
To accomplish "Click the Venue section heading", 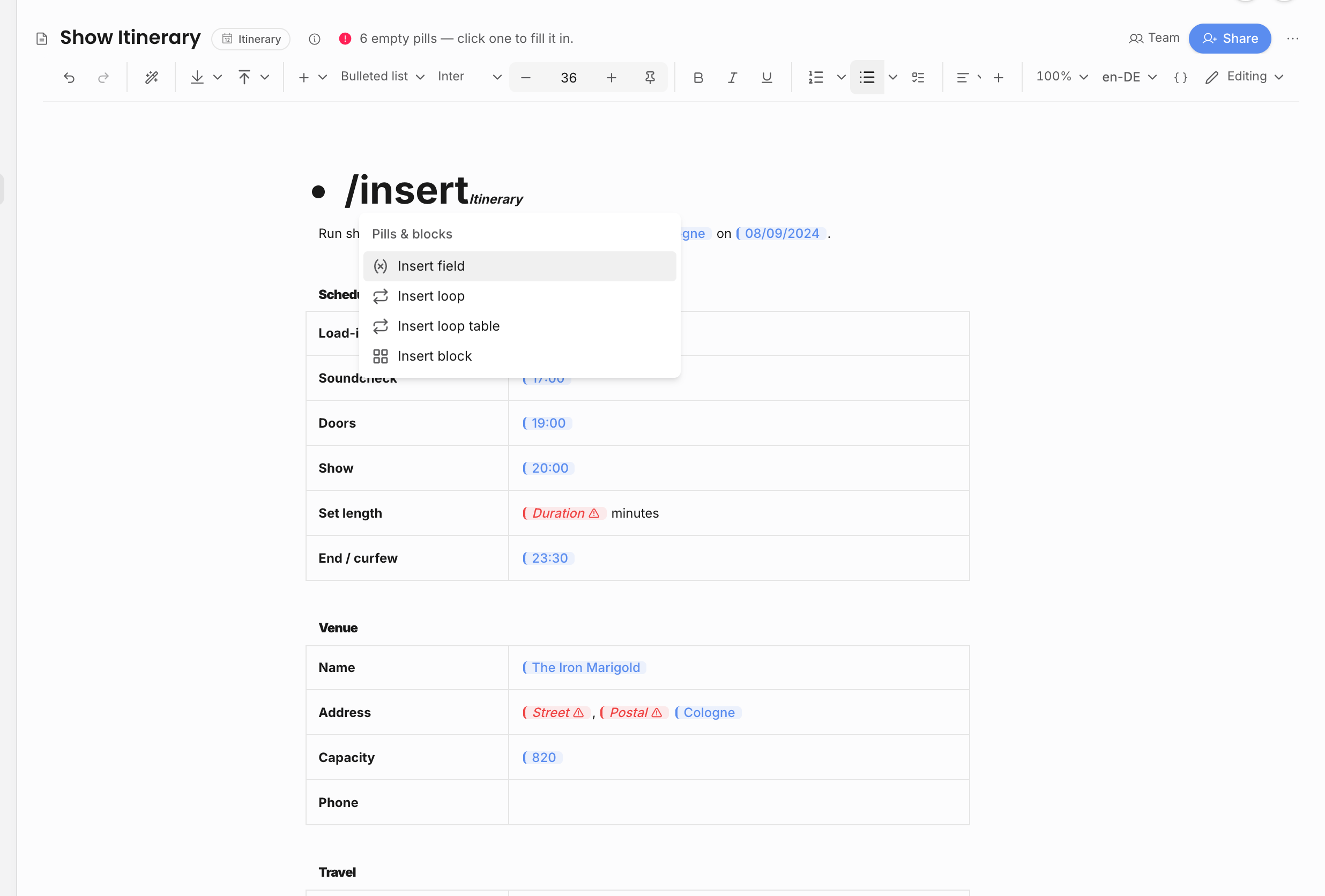I will [338, 628].
